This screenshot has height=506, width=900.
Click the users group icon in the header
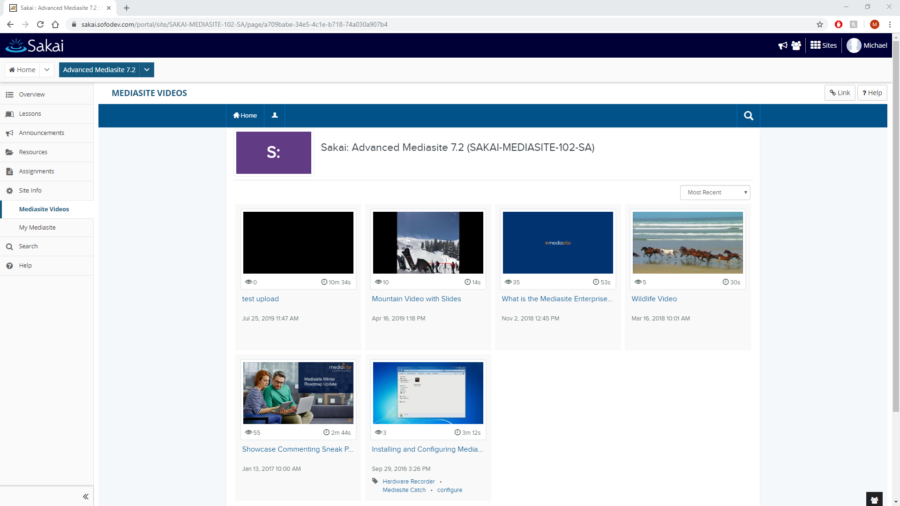796,45
